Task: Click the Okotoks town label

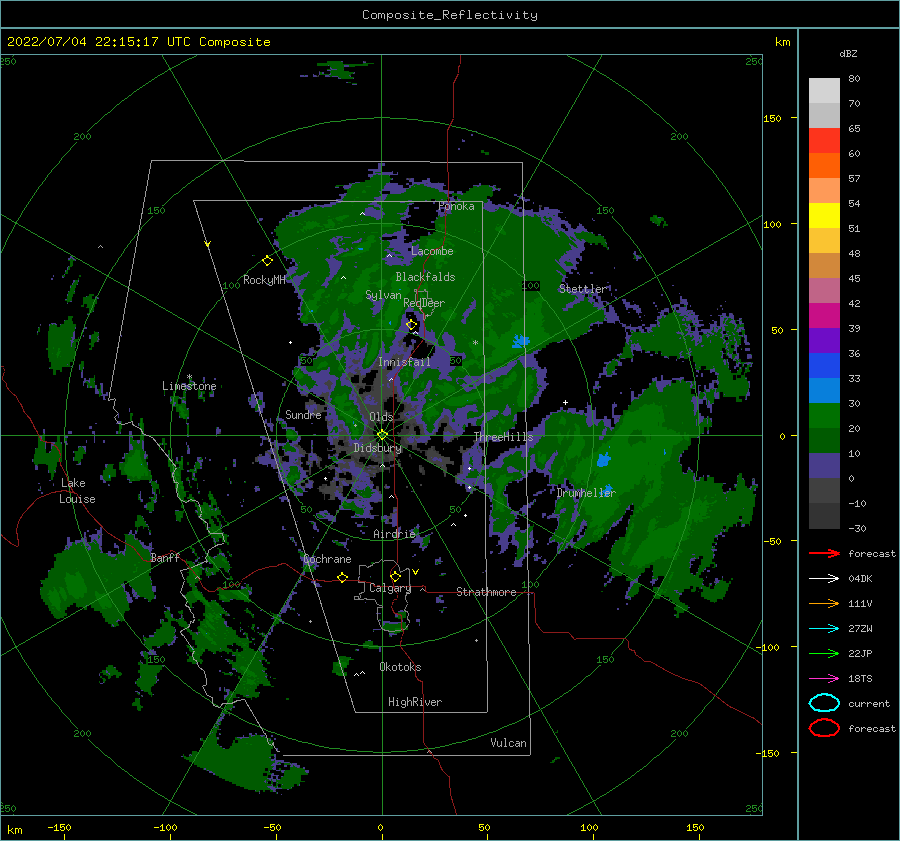Action: (400, 667)
